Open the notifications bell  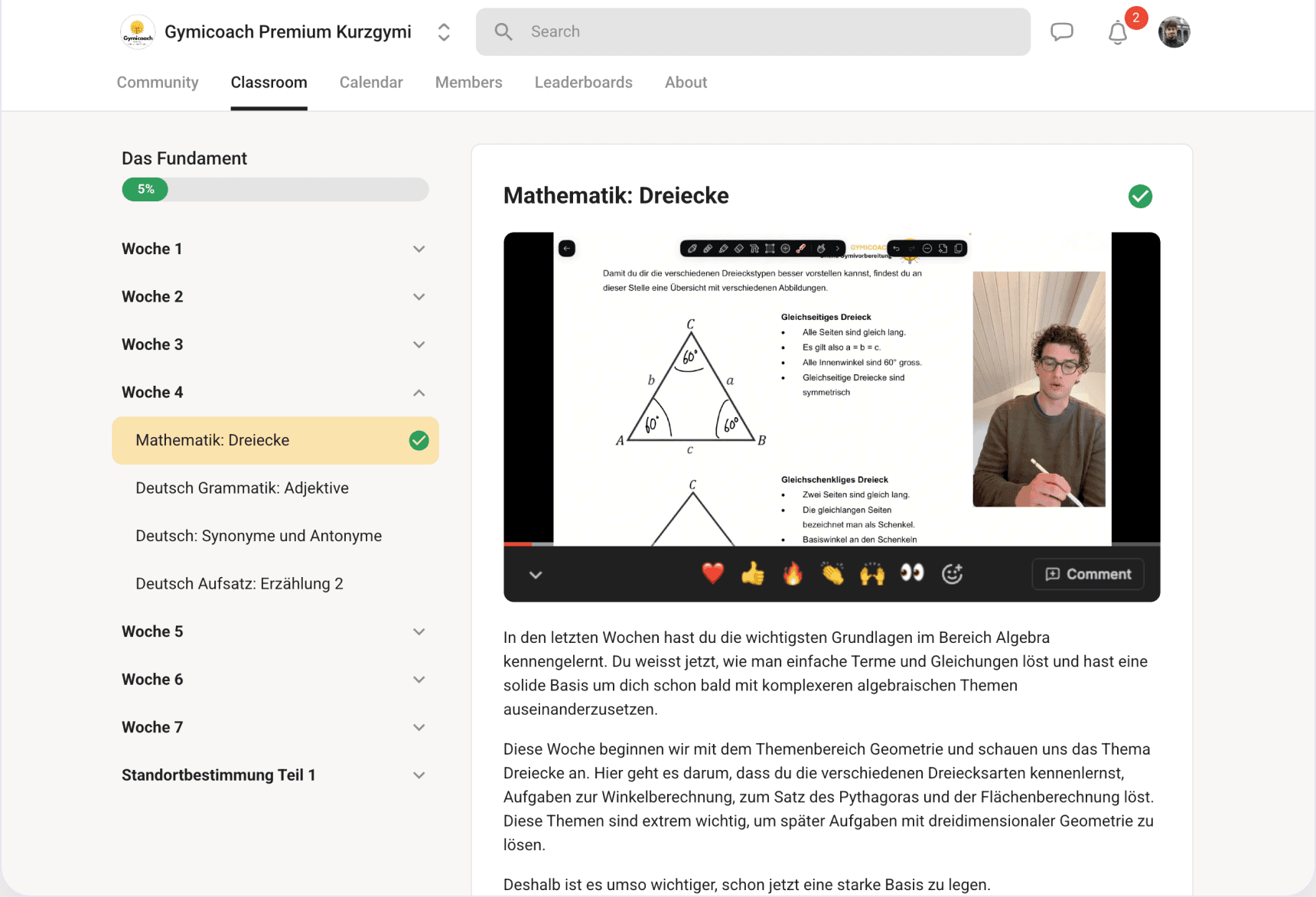click(x=1118, y=33)
